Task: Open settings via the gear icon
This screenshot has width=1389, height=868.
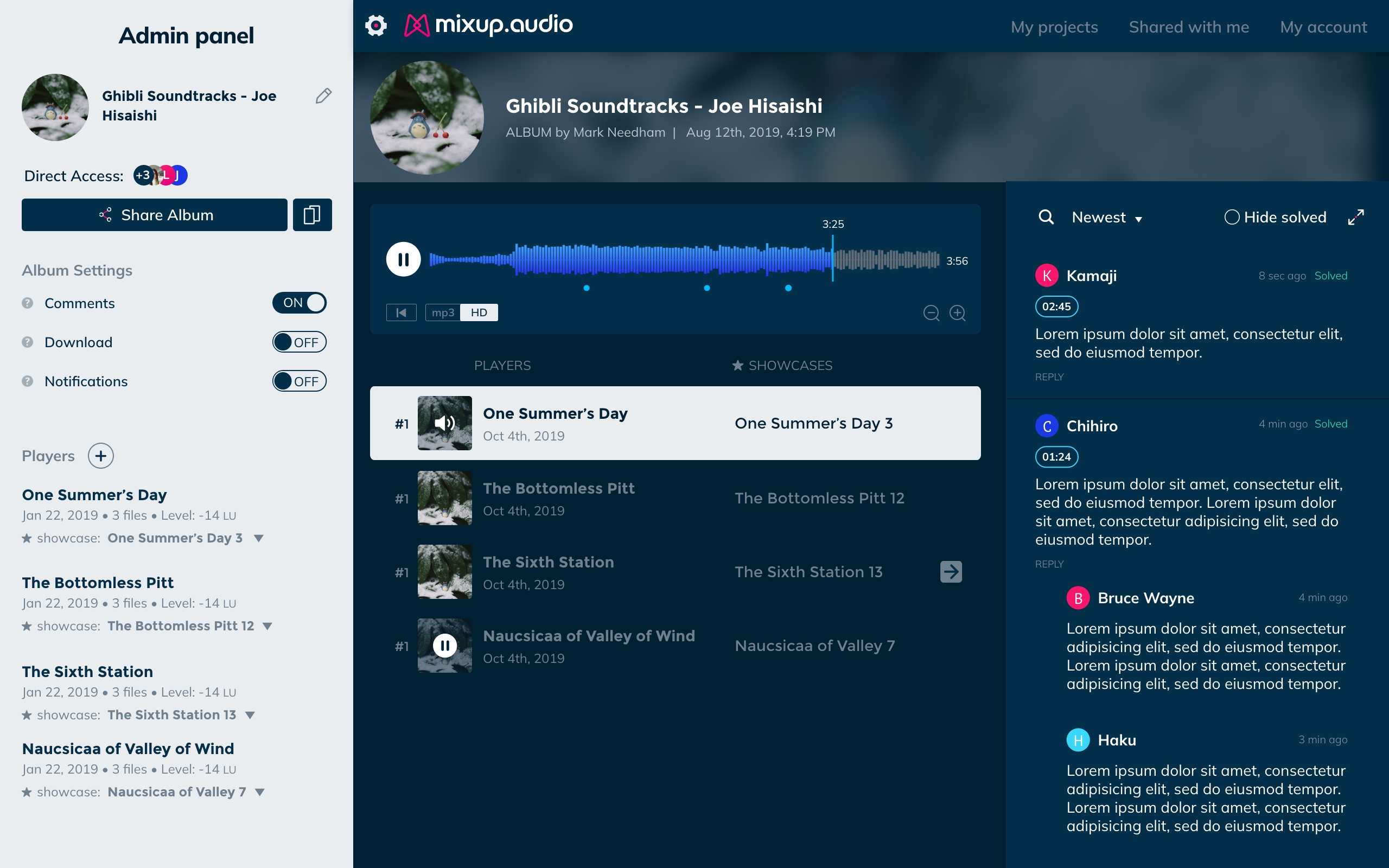Action: (376, 25)
